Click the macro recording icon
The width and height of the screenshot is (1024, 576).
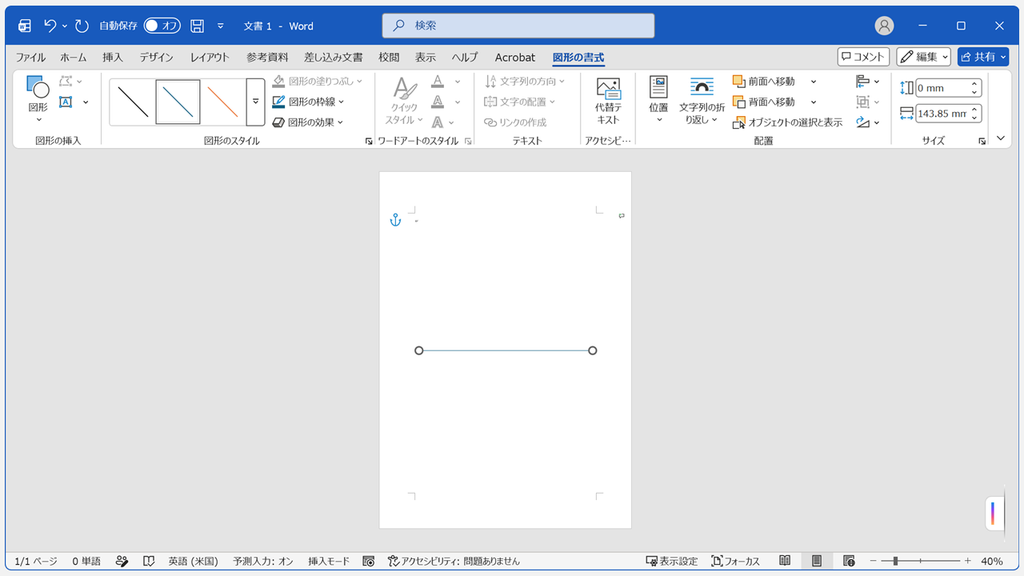click(368, 561)
